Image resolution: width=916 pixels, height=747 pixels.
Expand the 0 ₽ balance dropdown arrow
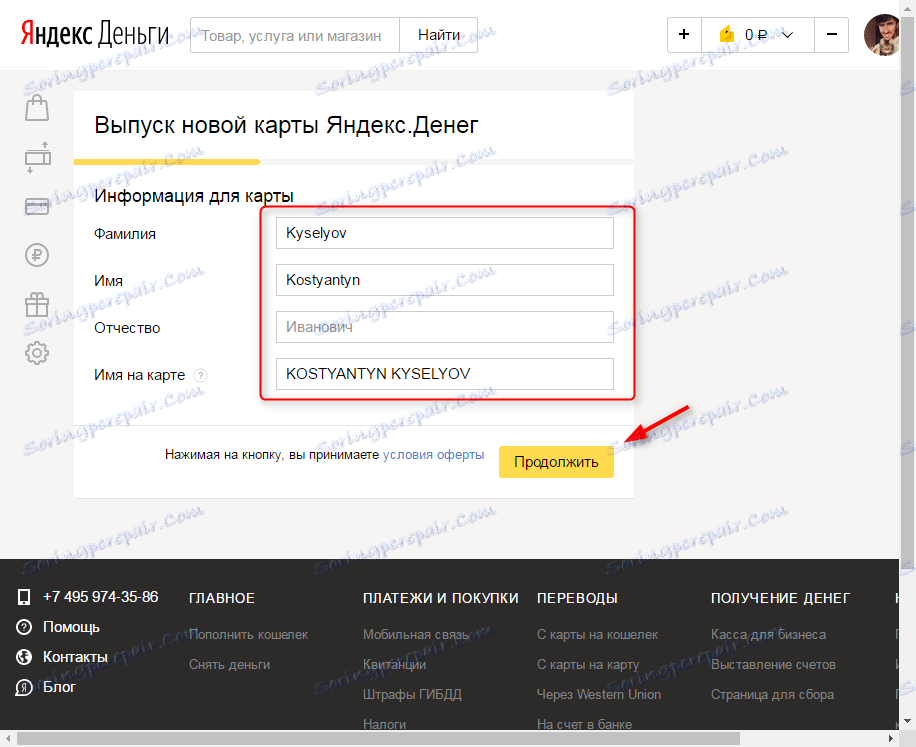coord(787,35)
